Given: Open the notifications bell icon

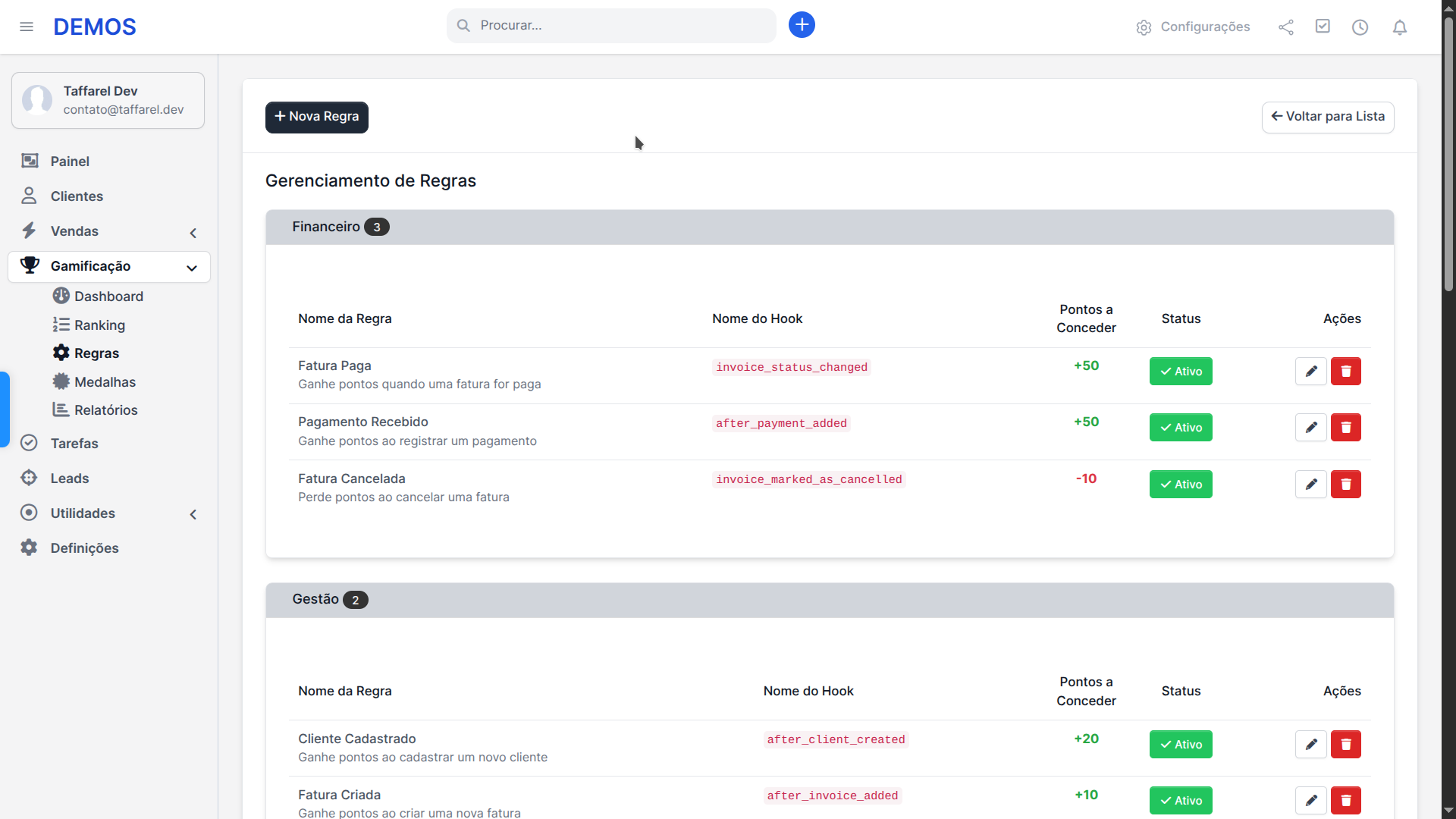Looking at the screenshot, I should click(x=1399, y=27).
